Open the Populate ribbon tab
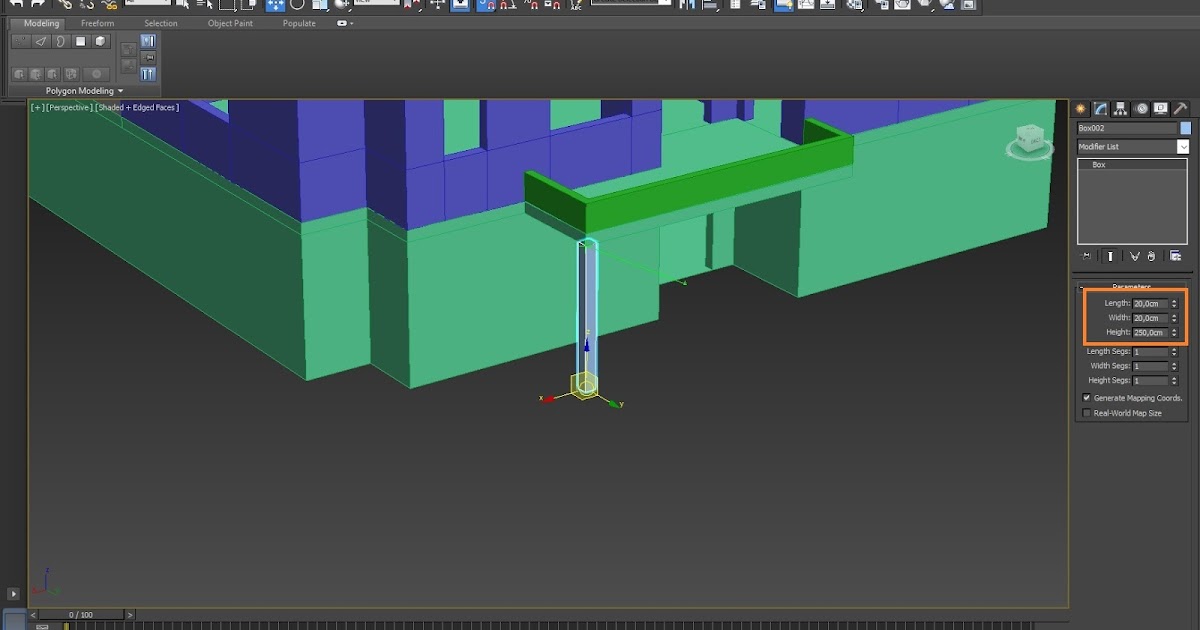 pos(298,22)
